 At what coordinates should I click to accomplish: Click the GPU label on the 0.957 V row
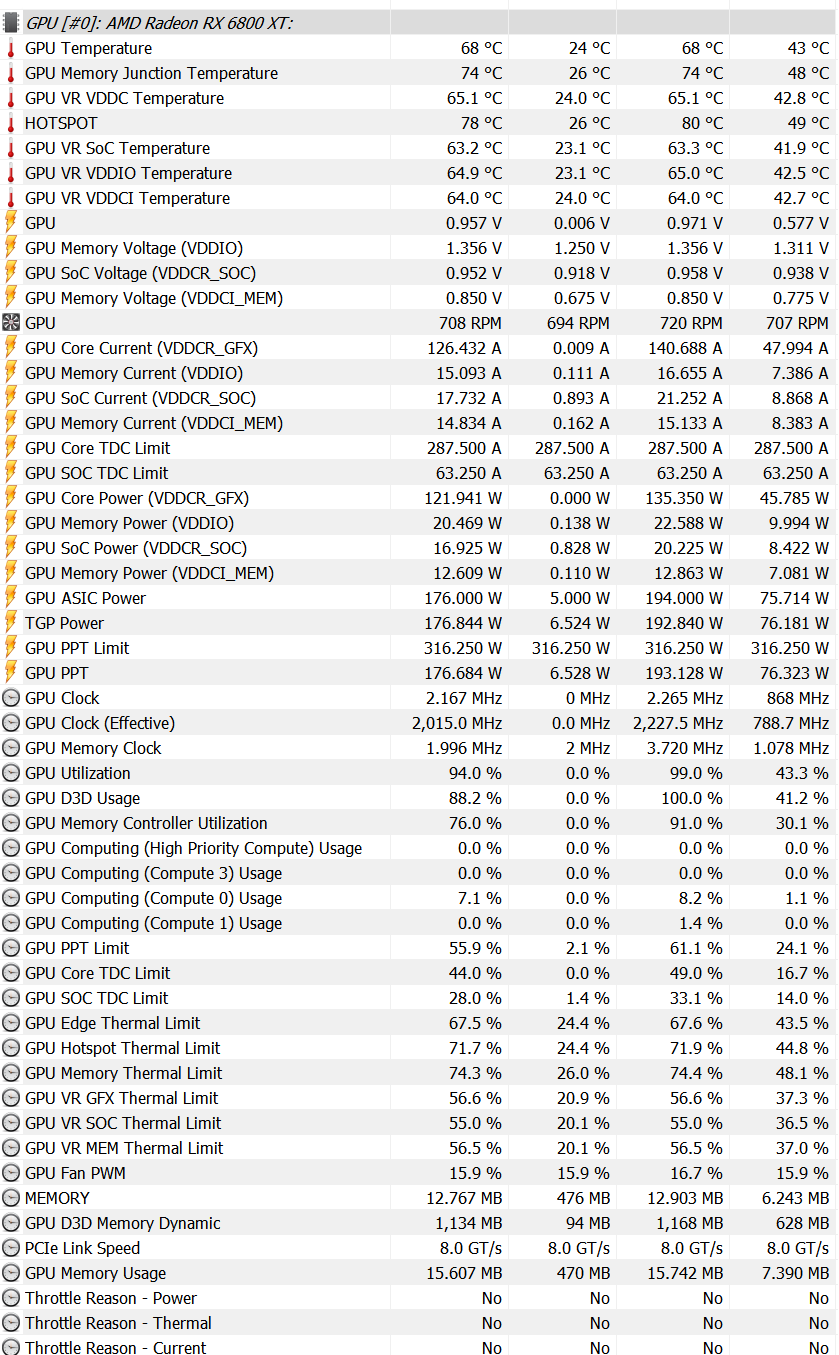coord(41,223)
